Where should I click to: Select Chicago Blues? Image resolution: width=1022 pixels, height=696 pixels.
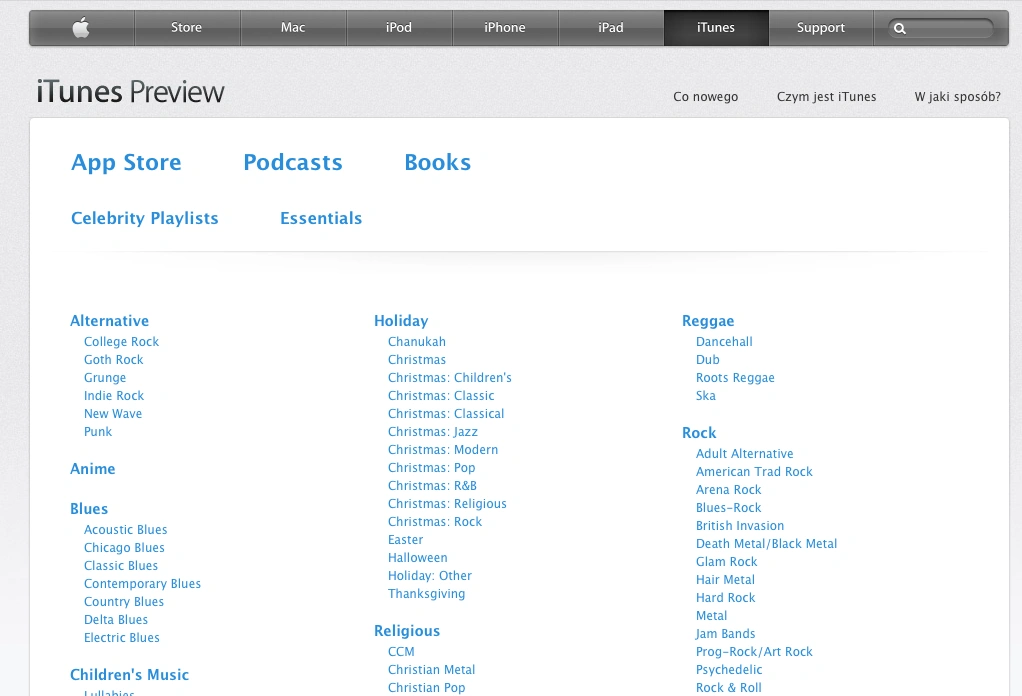[x=124, y=548]
